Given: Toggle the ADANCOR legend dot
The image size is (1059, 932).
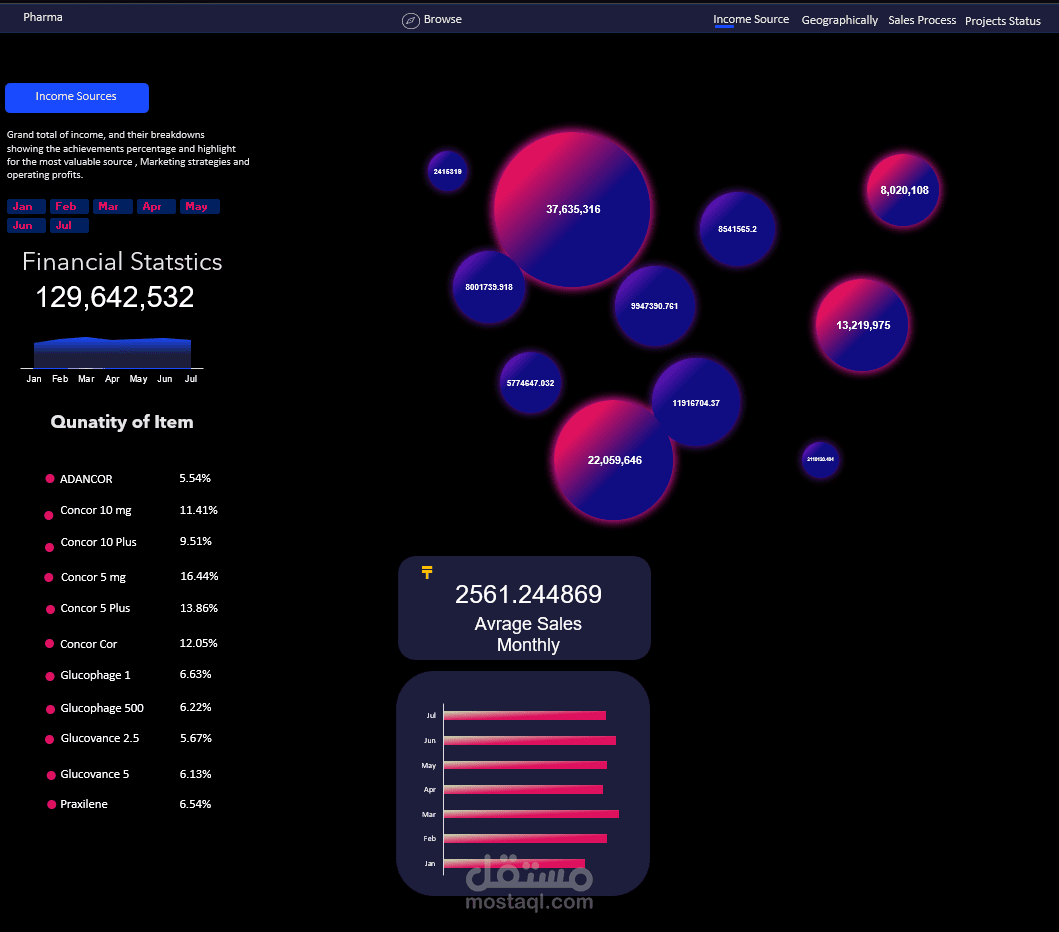Looking at the screenshot, I should [x=48, y=479].
